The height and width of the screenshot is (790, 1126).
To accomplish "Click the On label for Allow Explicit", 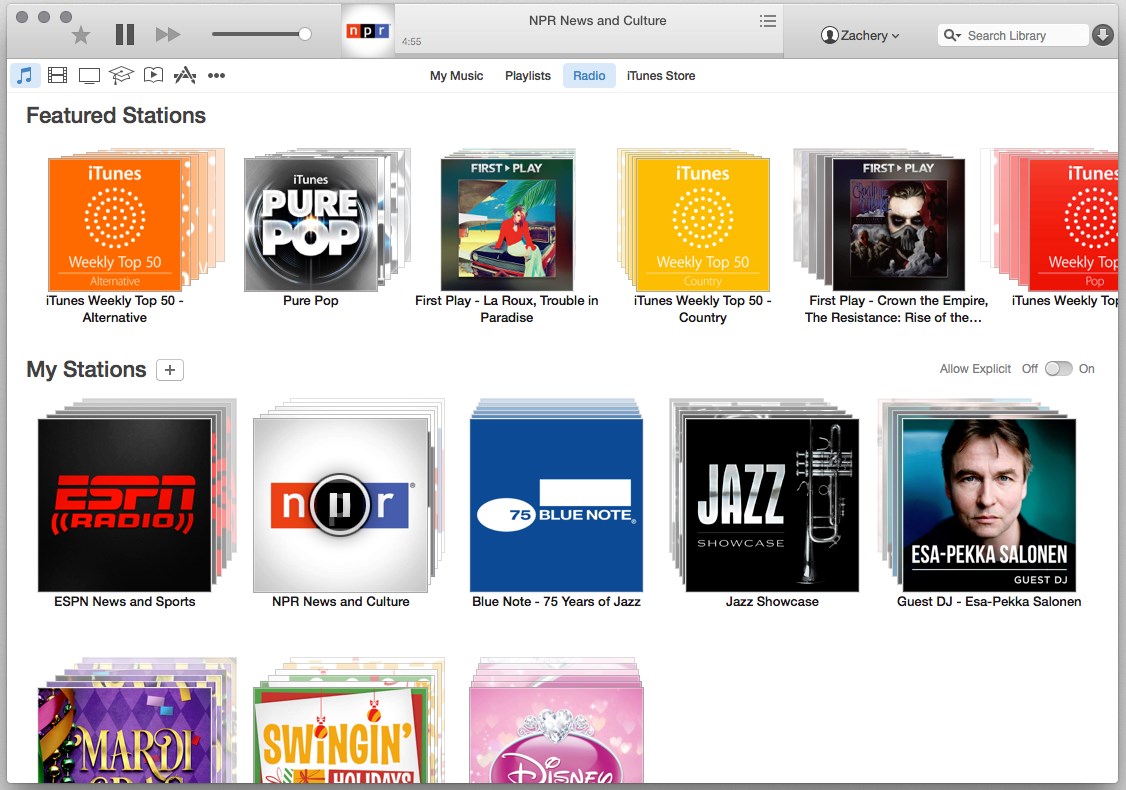I will [1087, 368].
